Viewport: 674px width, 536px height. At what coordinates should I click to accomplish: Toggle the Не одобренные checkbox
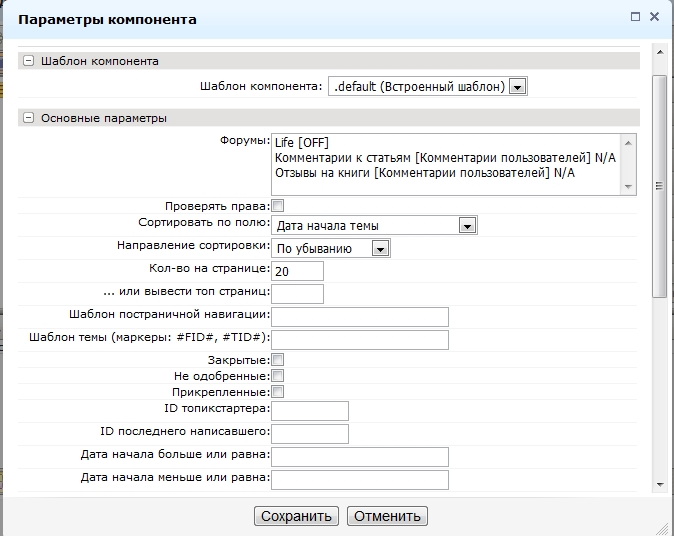[x=278, y=376]
